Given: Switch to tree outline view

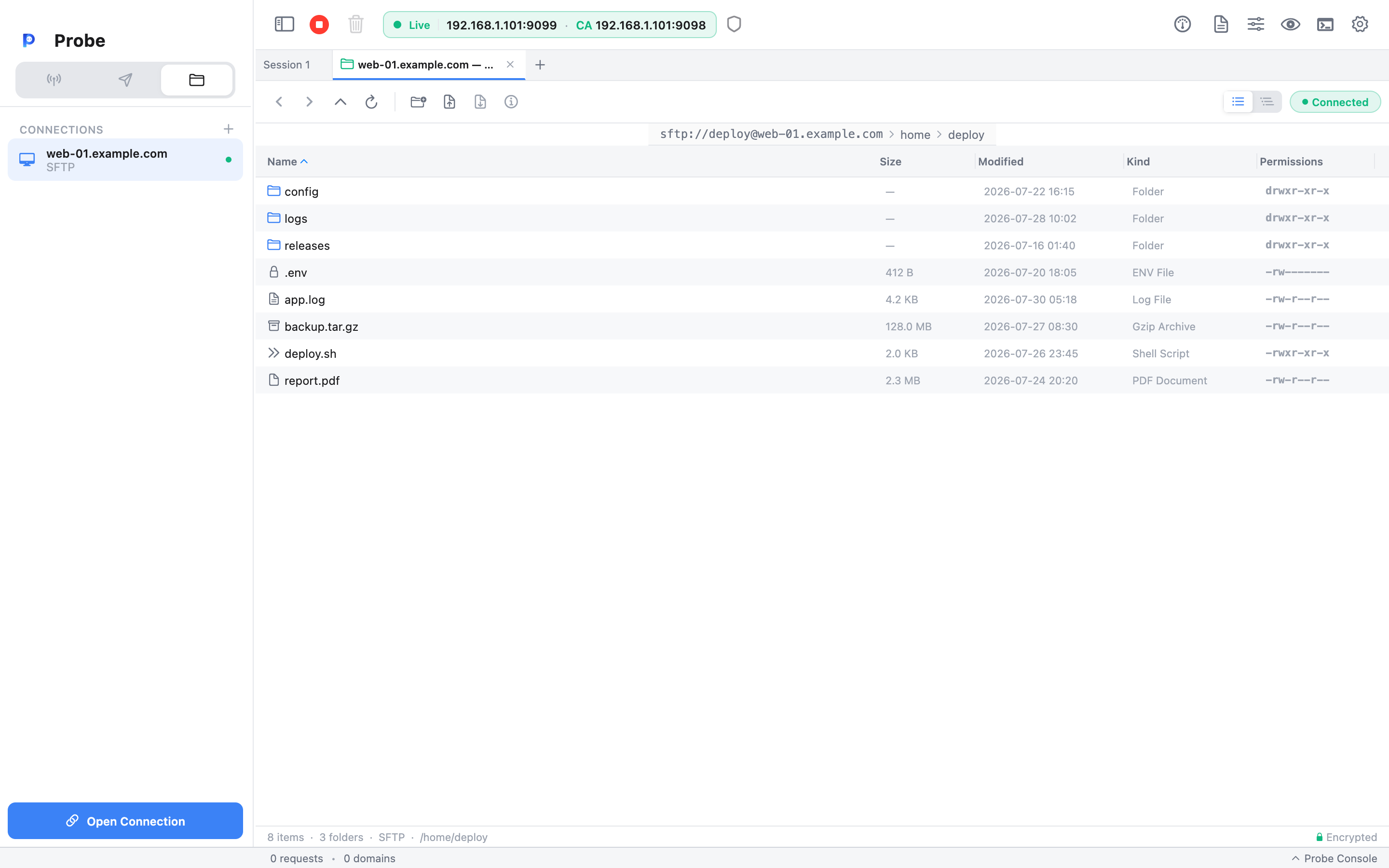Looking at the screenshot, I should click(1267, 102).
